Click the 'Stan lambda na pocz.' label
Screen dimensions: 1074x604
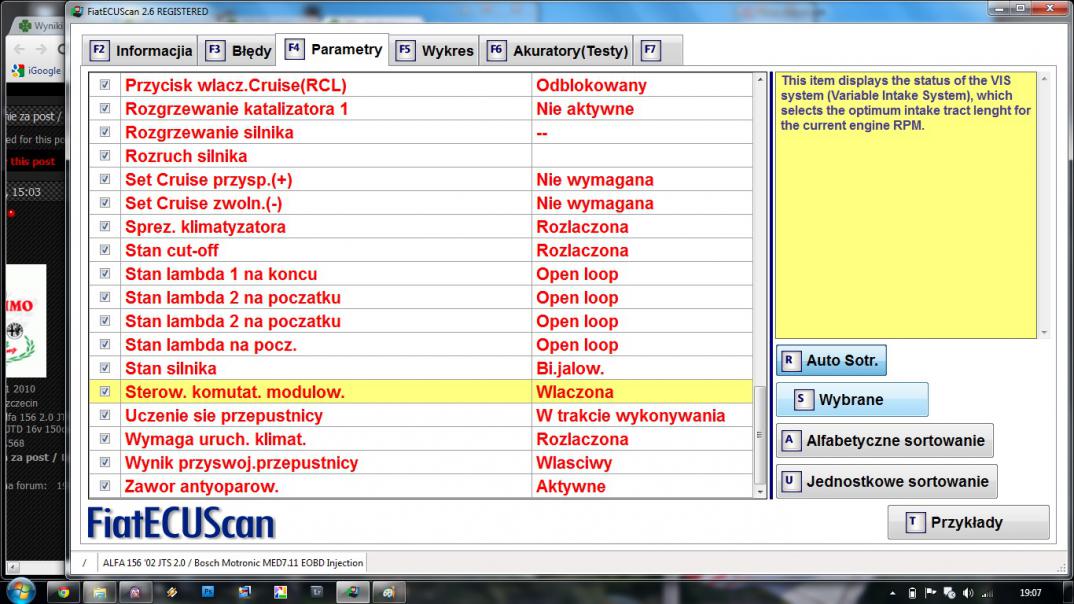tap(211, 344)
